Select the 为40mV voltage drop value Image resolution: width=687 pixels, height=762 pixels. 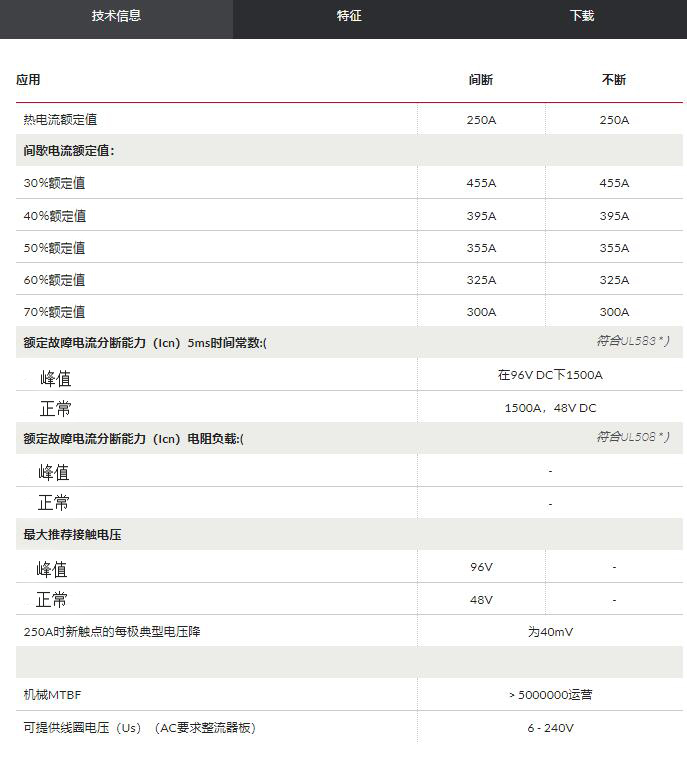point(550,632)
